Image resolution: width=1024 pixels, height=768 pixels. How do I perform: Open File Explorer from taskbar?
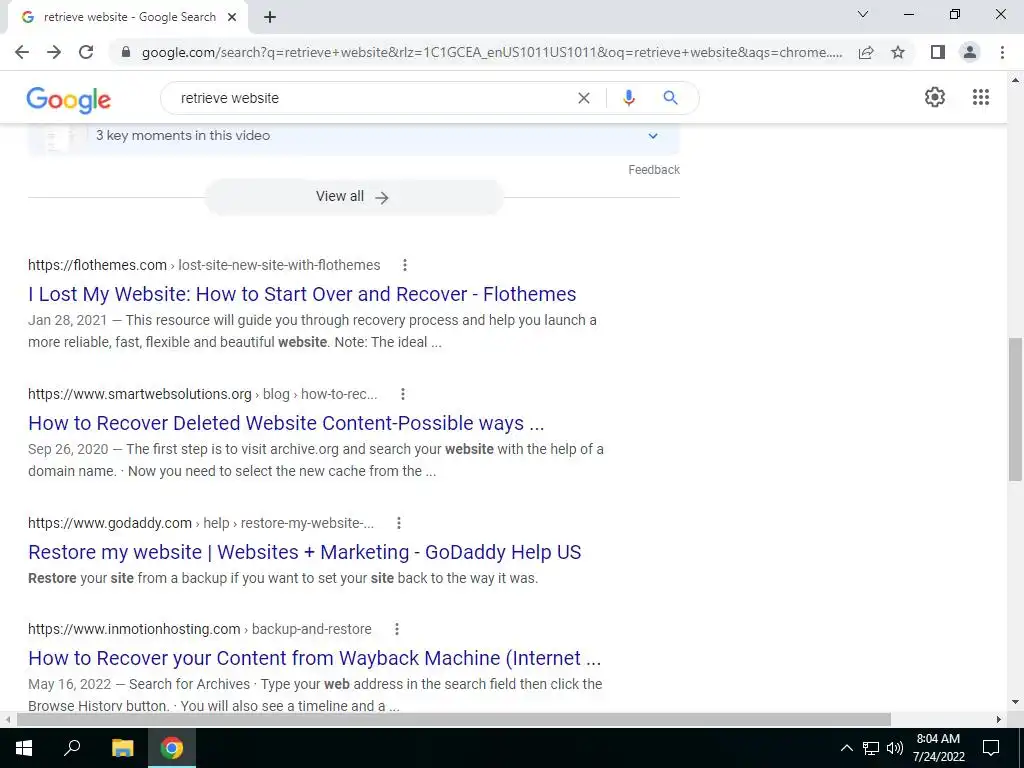(x=122, y=748)
